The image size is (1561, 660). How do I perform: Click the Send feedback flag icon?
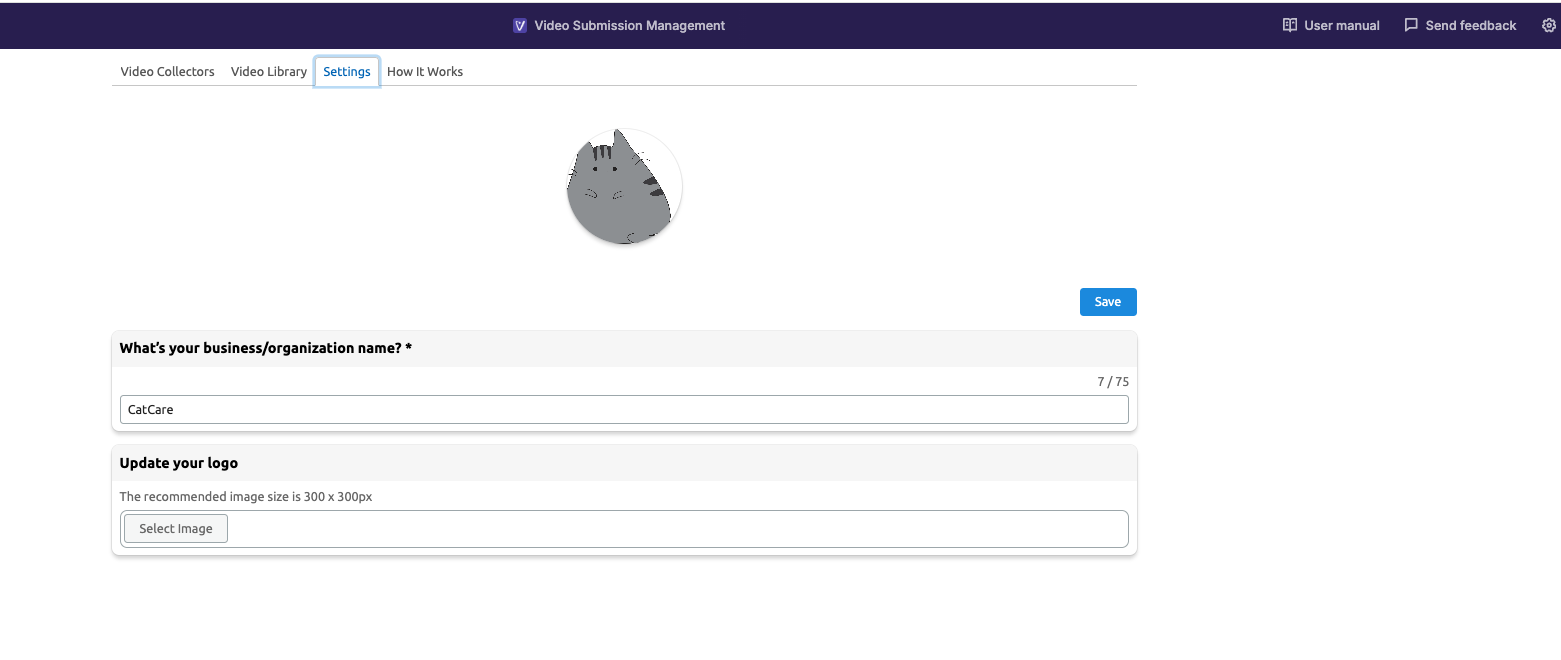coord(1411,25)
